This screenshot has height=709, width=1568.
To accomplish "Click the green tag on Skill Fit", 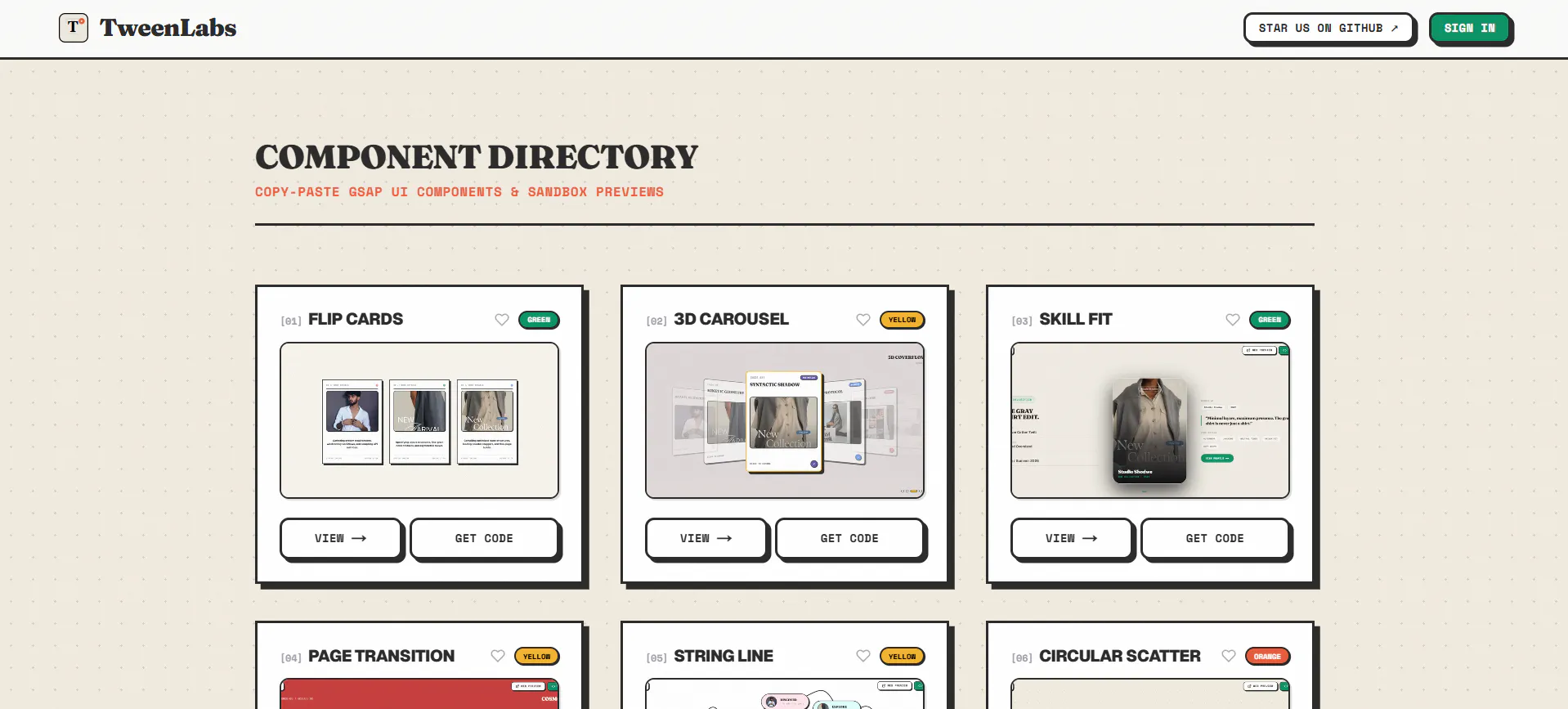I will click(1270, 320).
